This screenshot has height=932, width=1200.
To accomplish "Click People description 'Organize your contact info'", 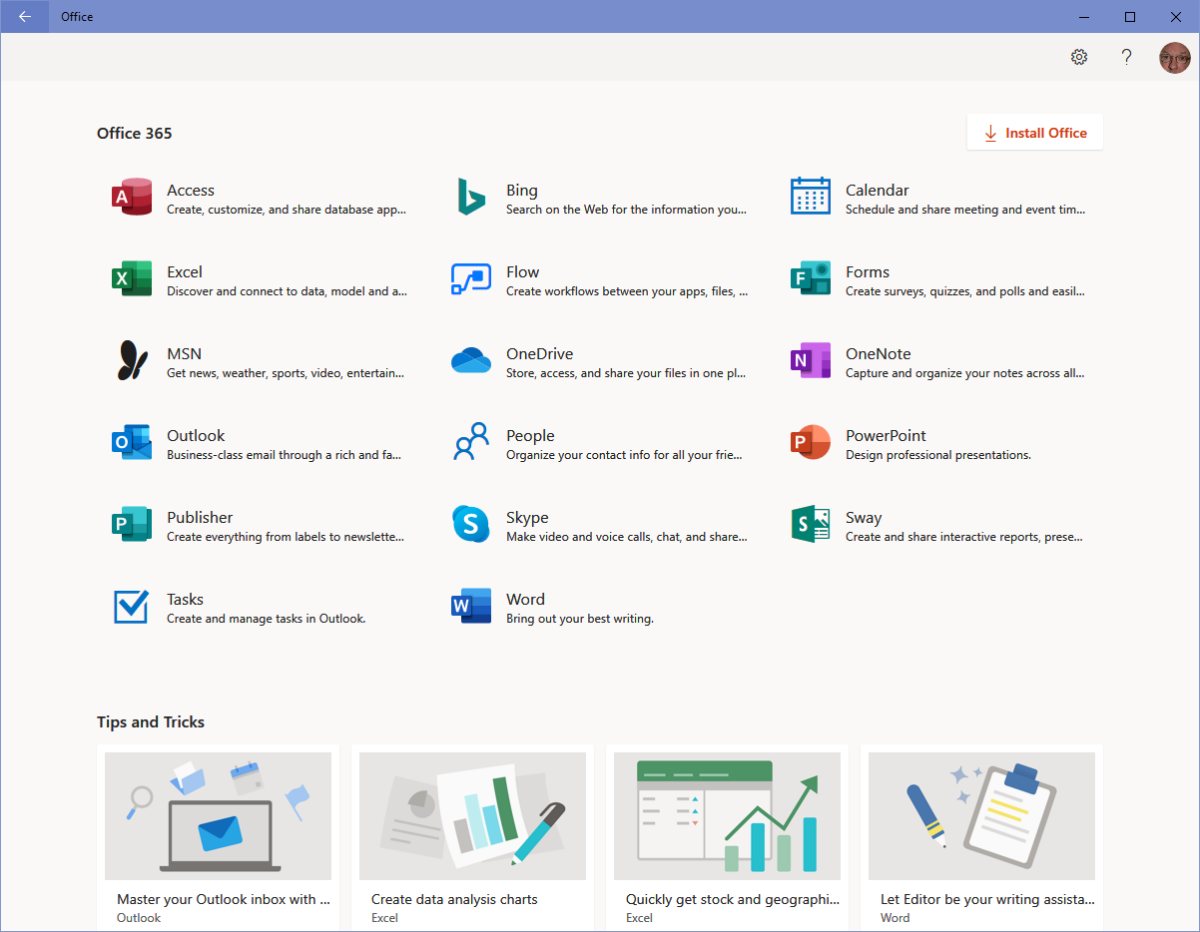I will (625, 455).
